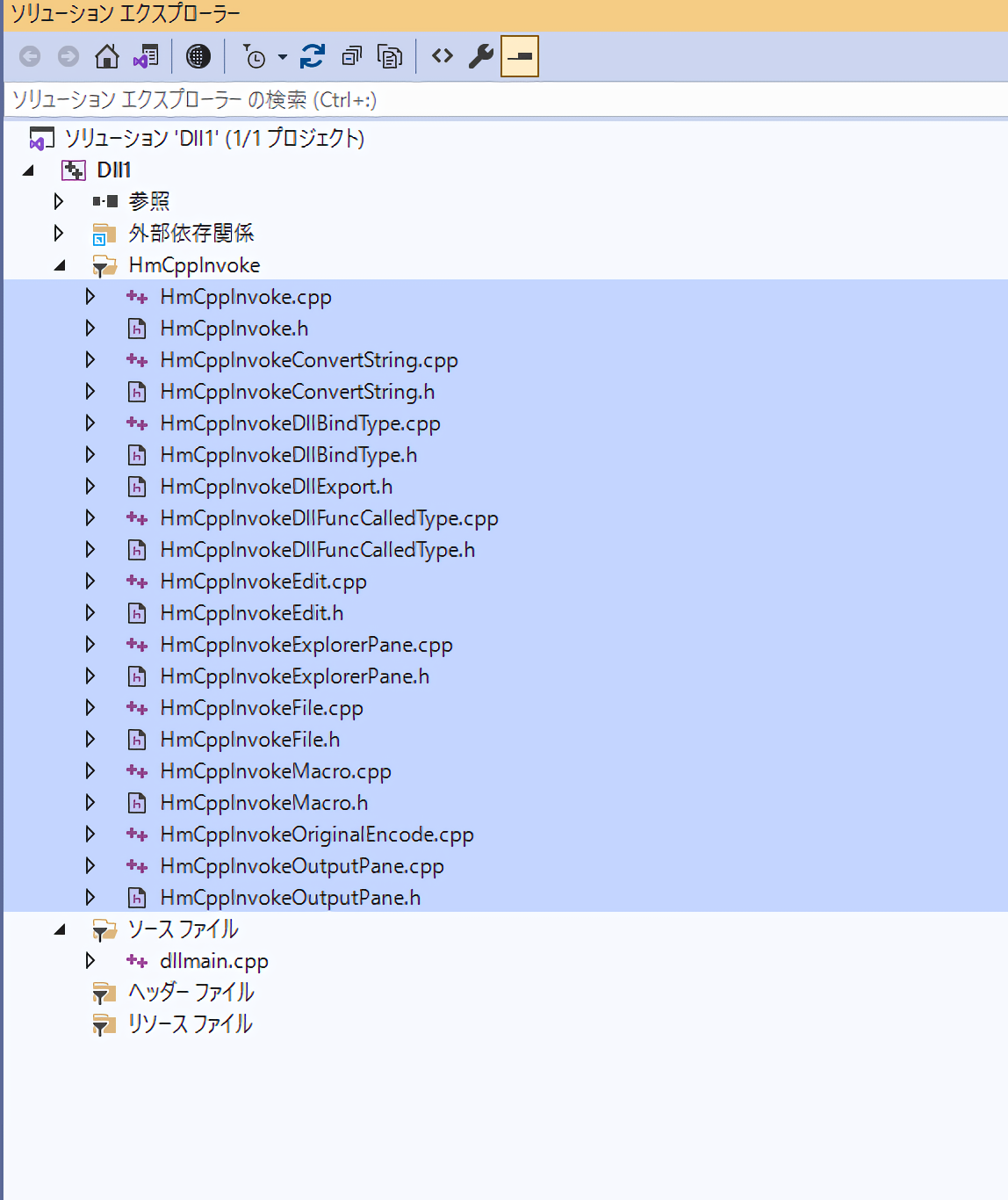1008x1200 pixels.
Task: Select the dllmain.cpp file
Action: [x=213, y=961]
